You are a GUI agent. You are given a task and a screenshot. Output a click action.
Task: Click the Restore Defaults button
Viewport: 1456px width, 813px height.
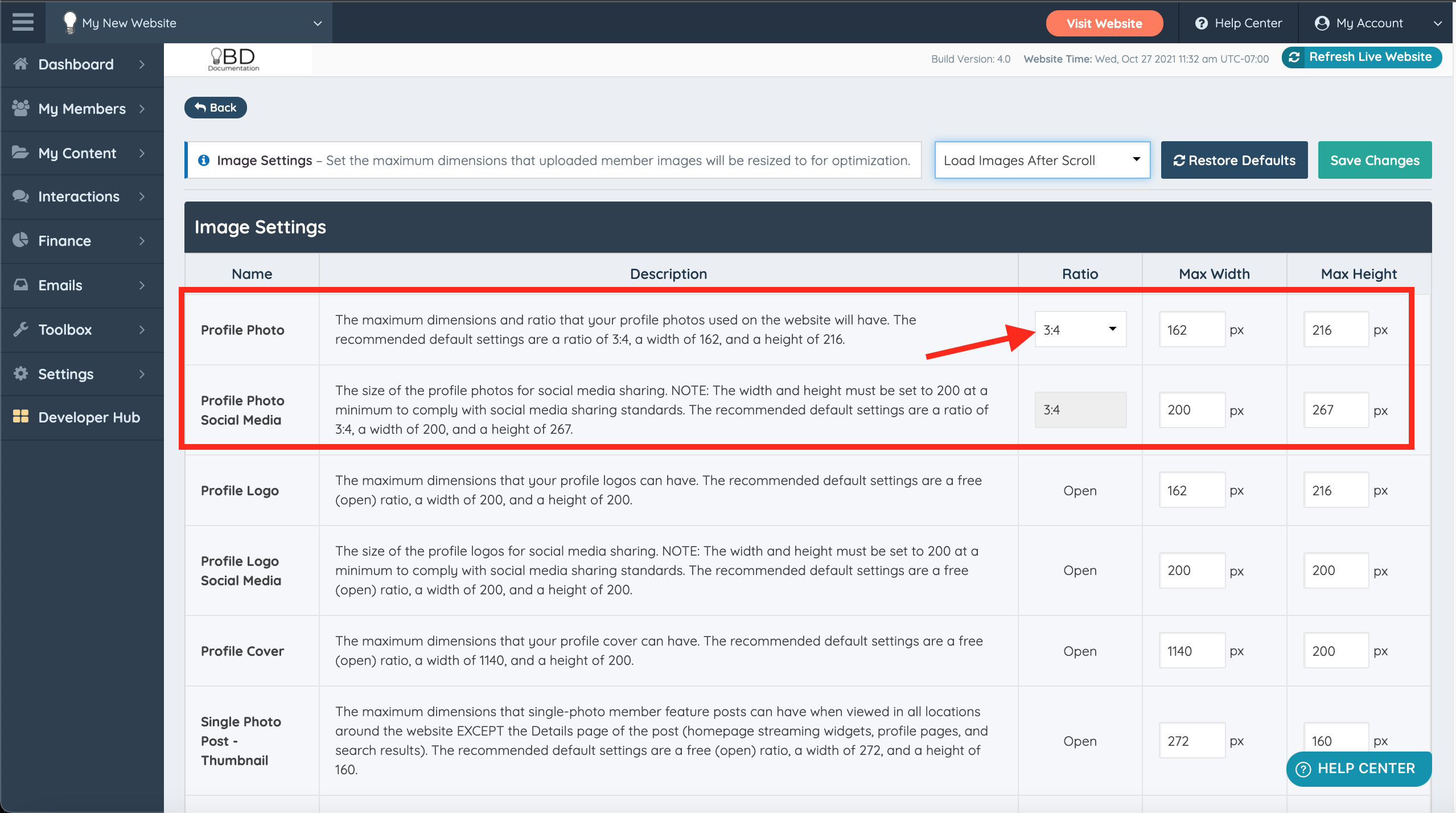click(x=1233, y=160)
